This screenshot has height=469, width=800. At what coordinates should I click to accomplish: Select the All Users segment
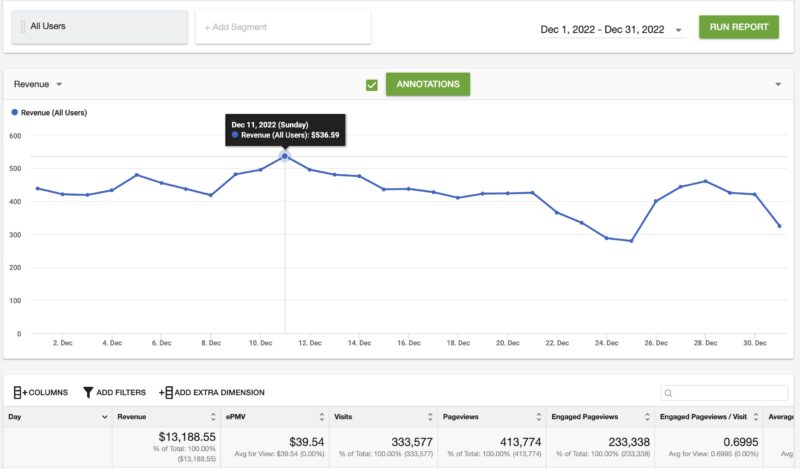click(x=100, y=27)
